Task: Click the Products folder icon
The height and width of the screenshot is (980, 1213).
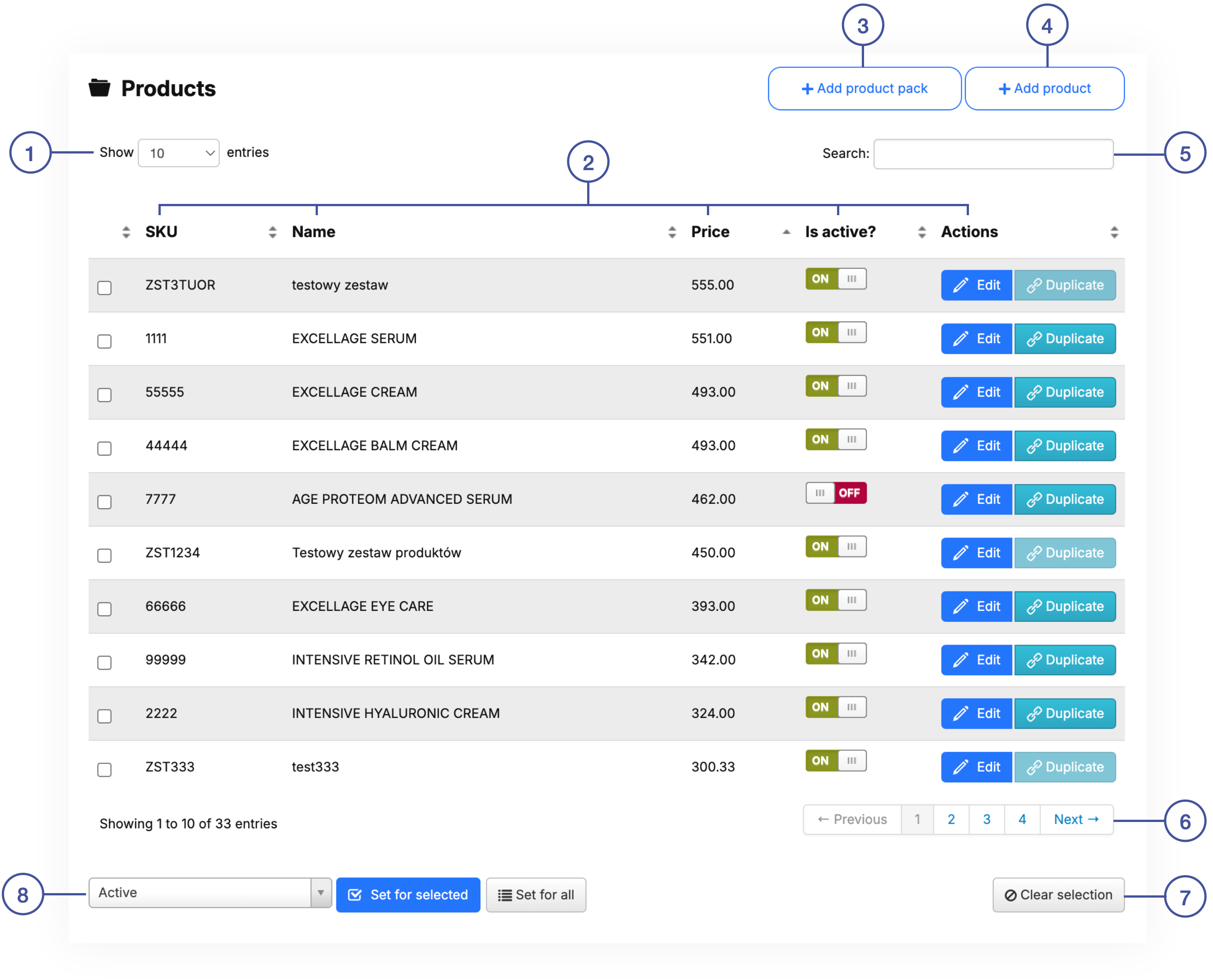Action: pos(100,88)
